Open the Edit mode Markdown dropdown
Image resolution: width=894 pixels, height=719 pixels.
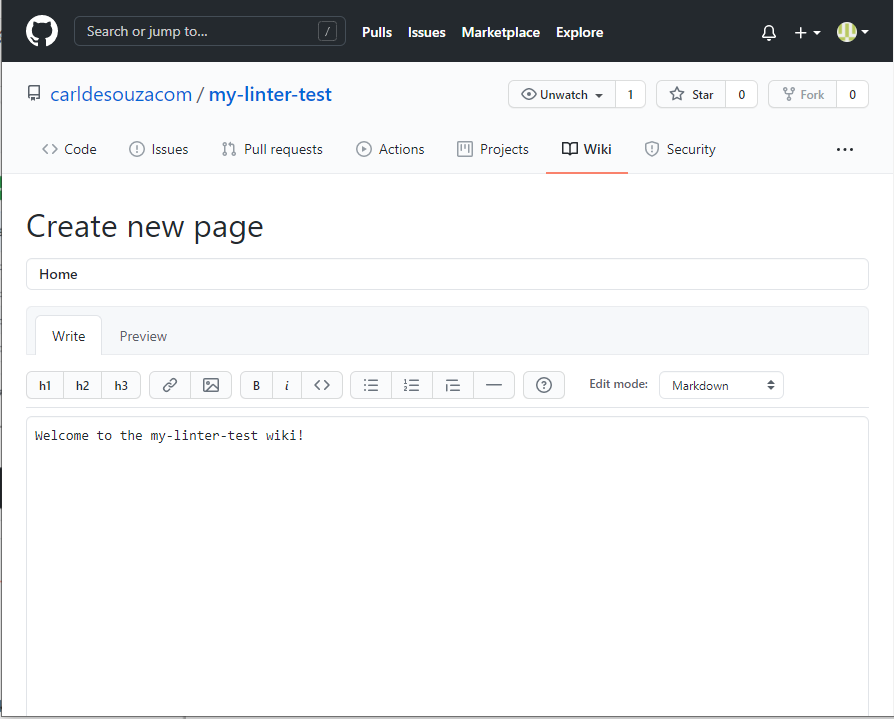point(721,385)
